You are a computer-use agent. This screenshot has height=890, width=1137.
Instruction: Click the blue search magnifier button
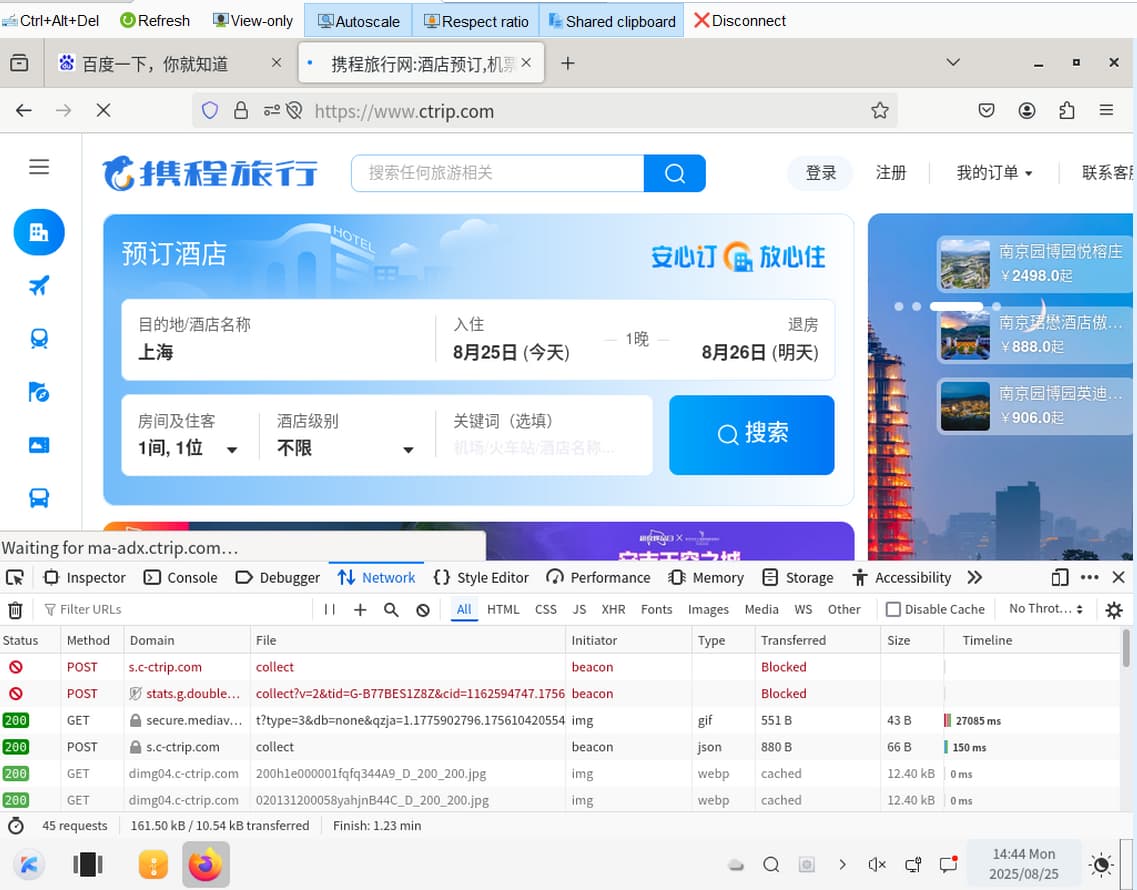tap(674, 173)
